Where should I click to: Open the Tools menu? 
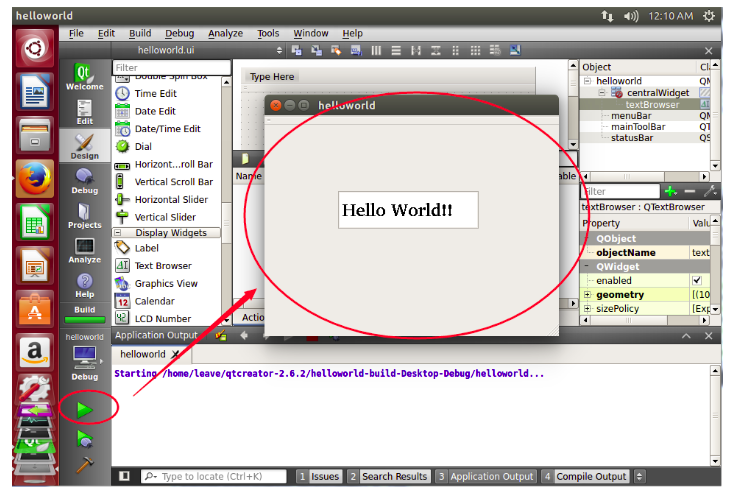click(x=268, y=33)
